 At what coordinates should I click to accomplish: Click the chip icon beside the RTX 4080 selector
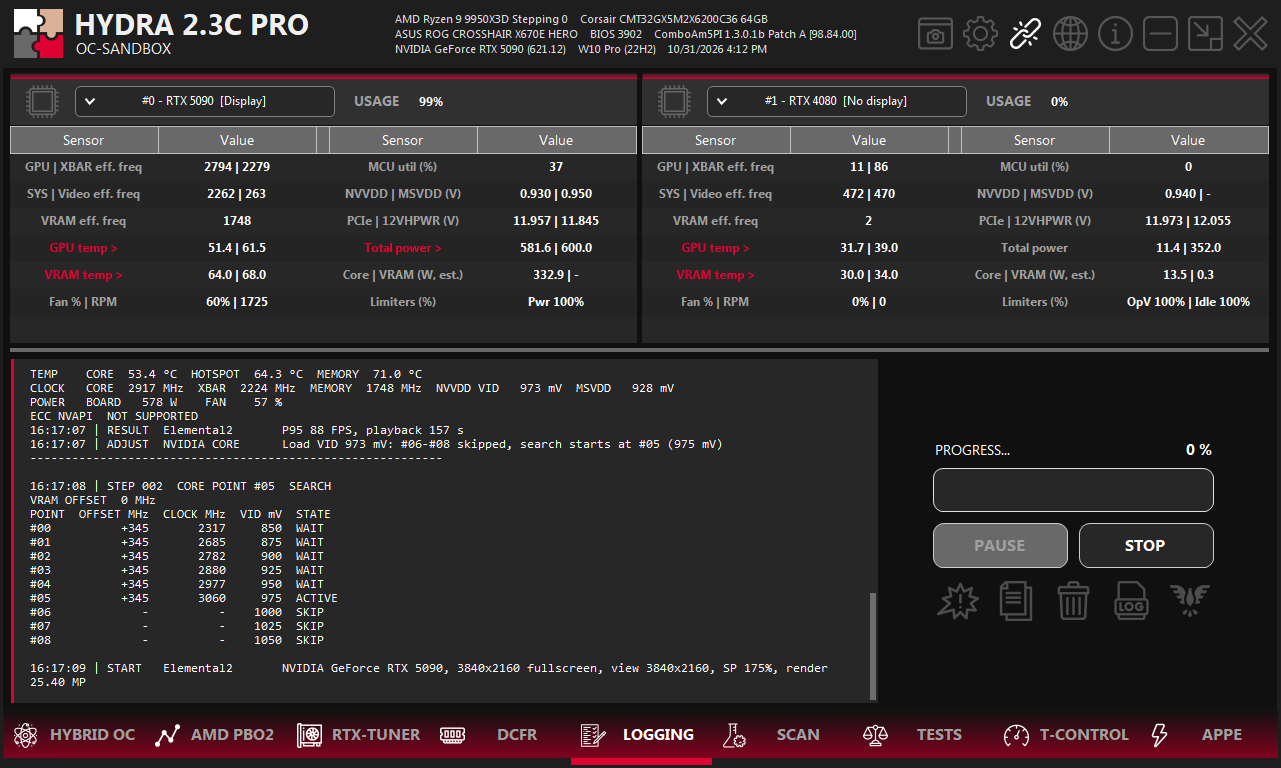click(x=674, y=101)
